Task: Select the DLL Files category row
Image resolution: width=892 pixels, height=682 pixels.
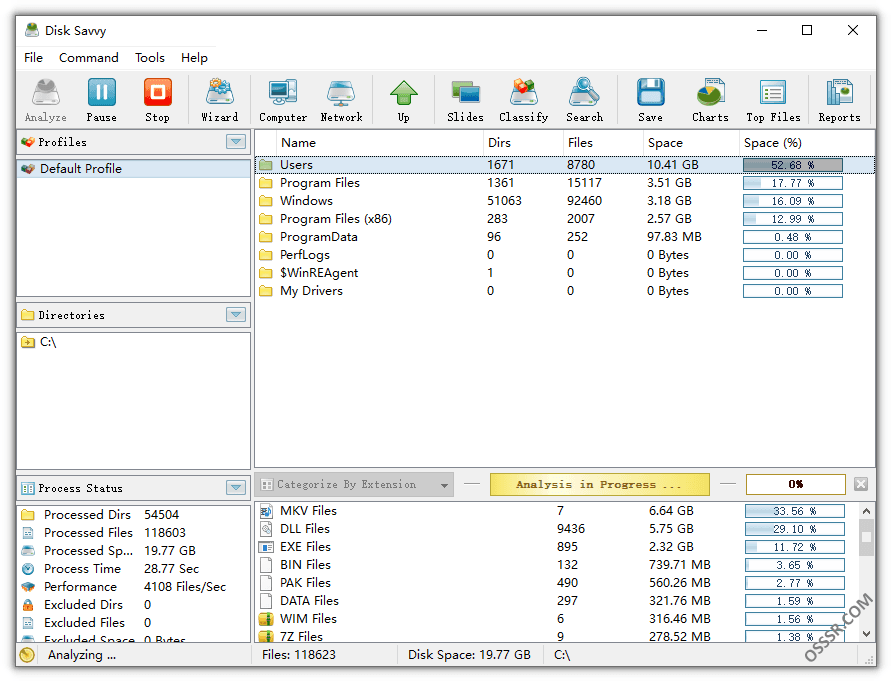Action: (556, 529)
